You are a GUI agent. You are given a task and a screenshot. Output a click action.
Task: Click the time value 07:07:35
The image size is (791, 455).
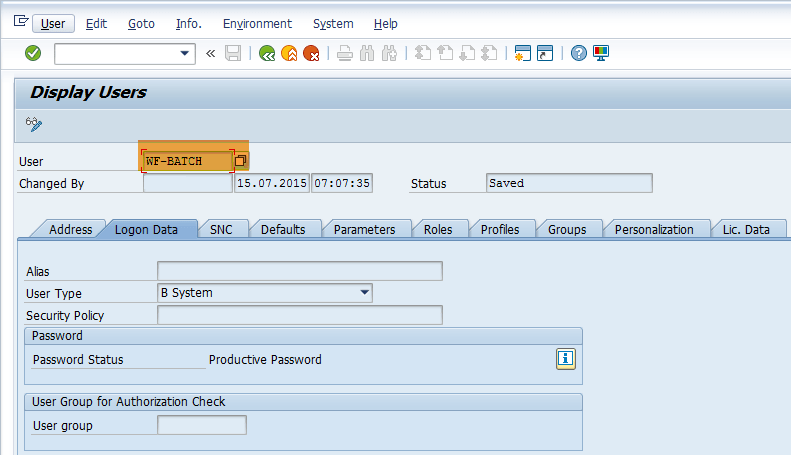[342, 183]
